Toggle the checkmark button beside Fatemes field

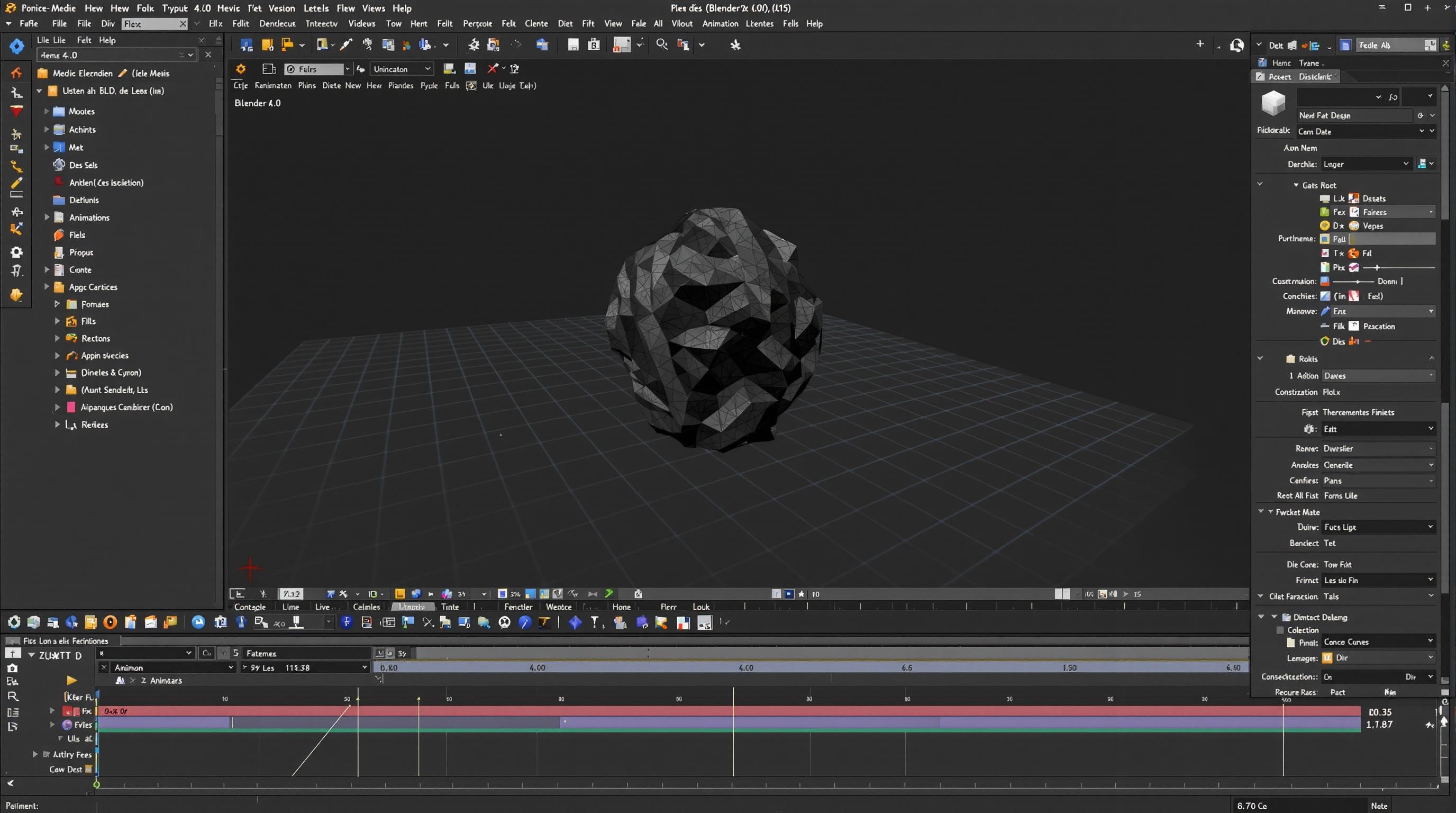click(x=224, y=653)
